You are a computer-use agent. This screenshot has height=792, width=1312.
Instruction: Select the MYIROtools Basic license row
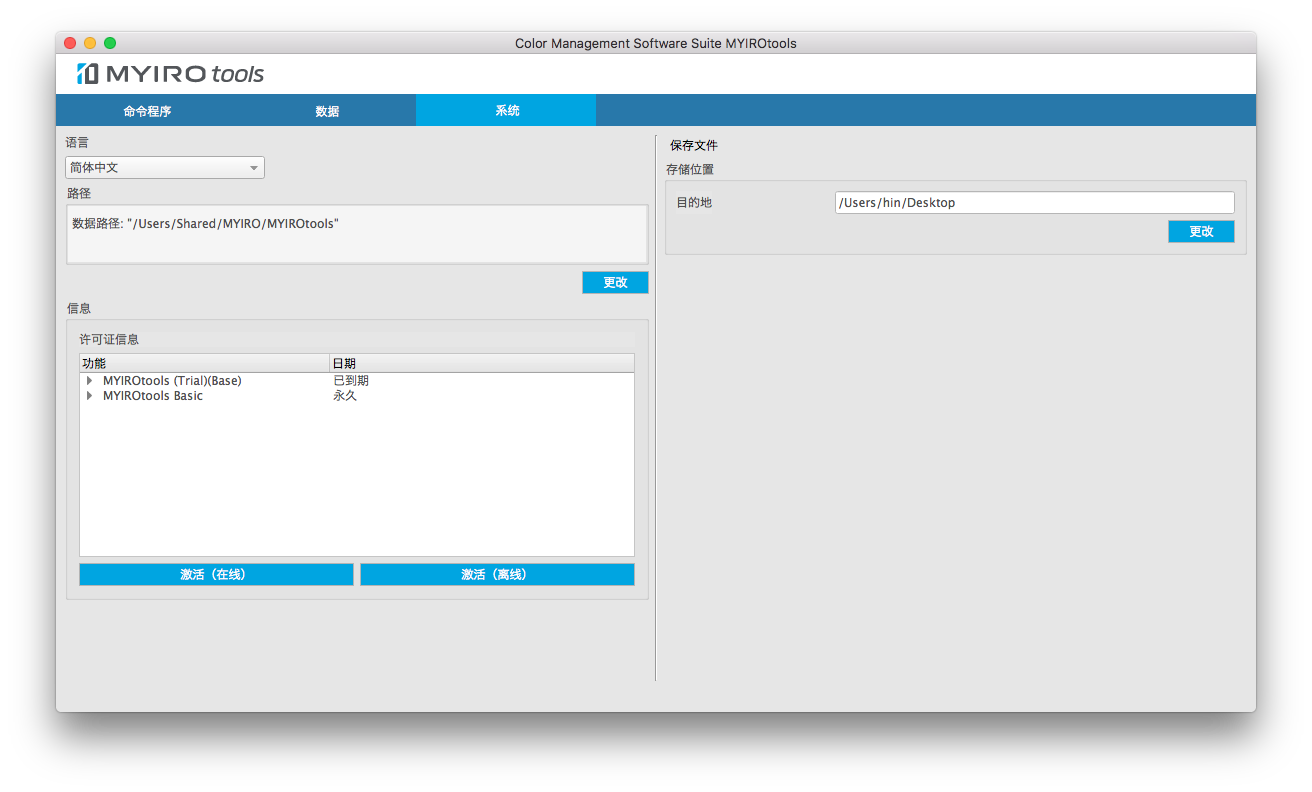click(357, 396)
